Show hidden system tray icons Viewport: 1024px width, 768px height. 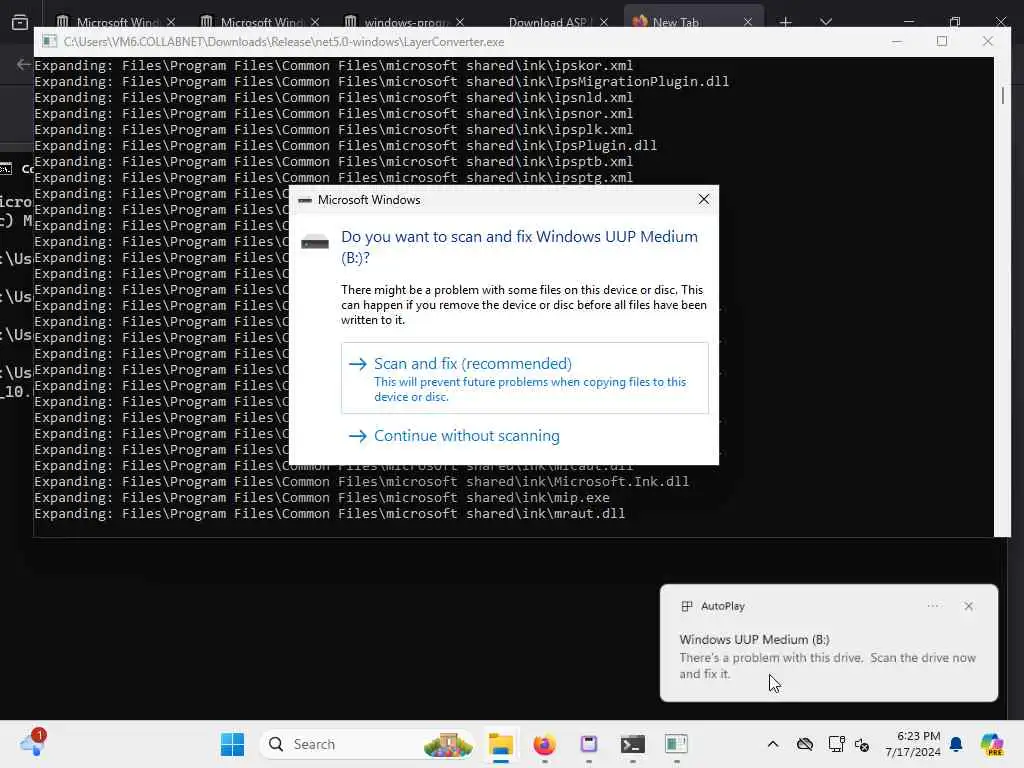tap(773, 744)
